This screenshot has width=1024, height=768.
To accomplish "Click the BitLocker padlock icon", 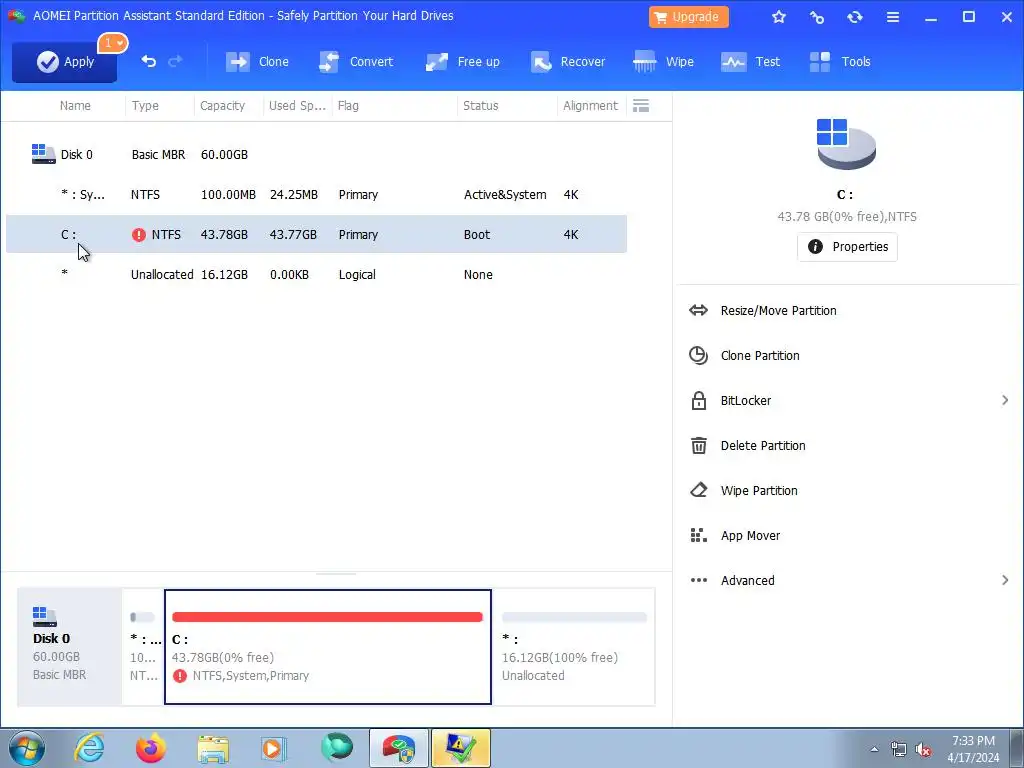I will [699, 400].
